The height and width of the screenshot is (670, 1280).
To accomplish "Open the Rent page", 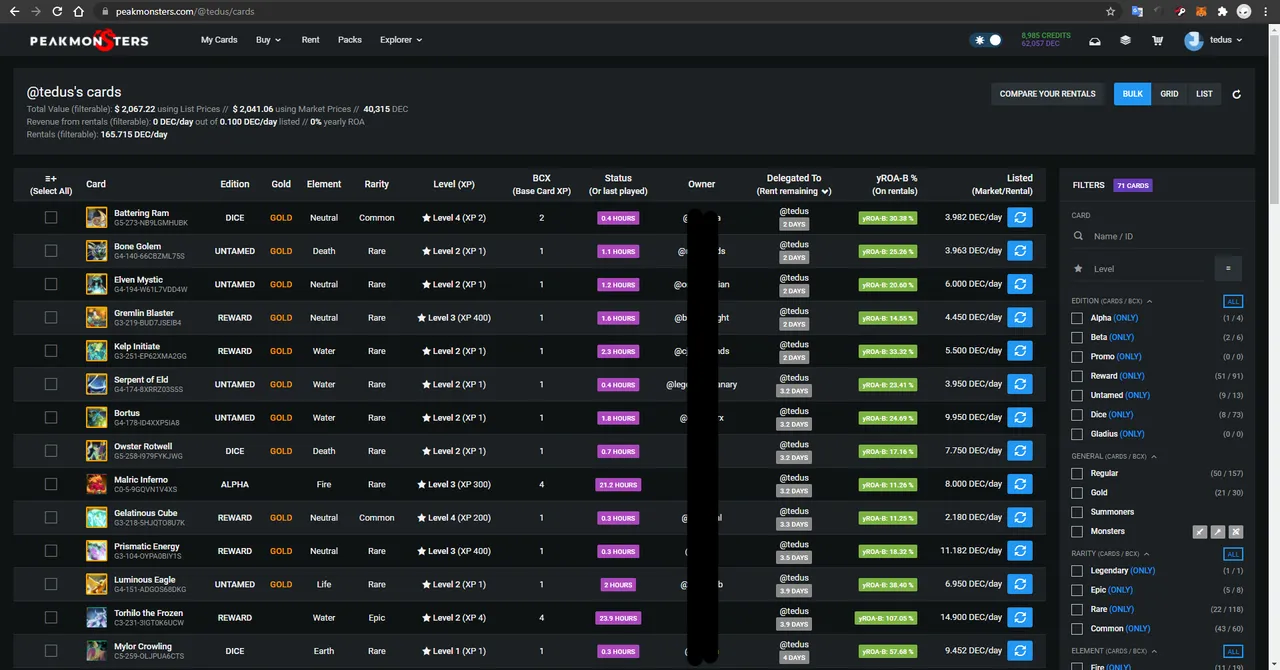I will [x=311, y=40].
